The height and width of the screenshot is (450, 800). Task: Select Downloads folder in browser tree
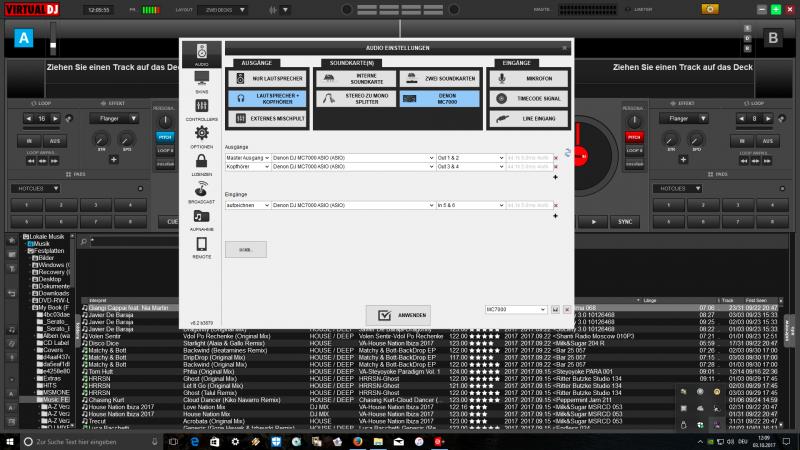(x=54, y=294)
